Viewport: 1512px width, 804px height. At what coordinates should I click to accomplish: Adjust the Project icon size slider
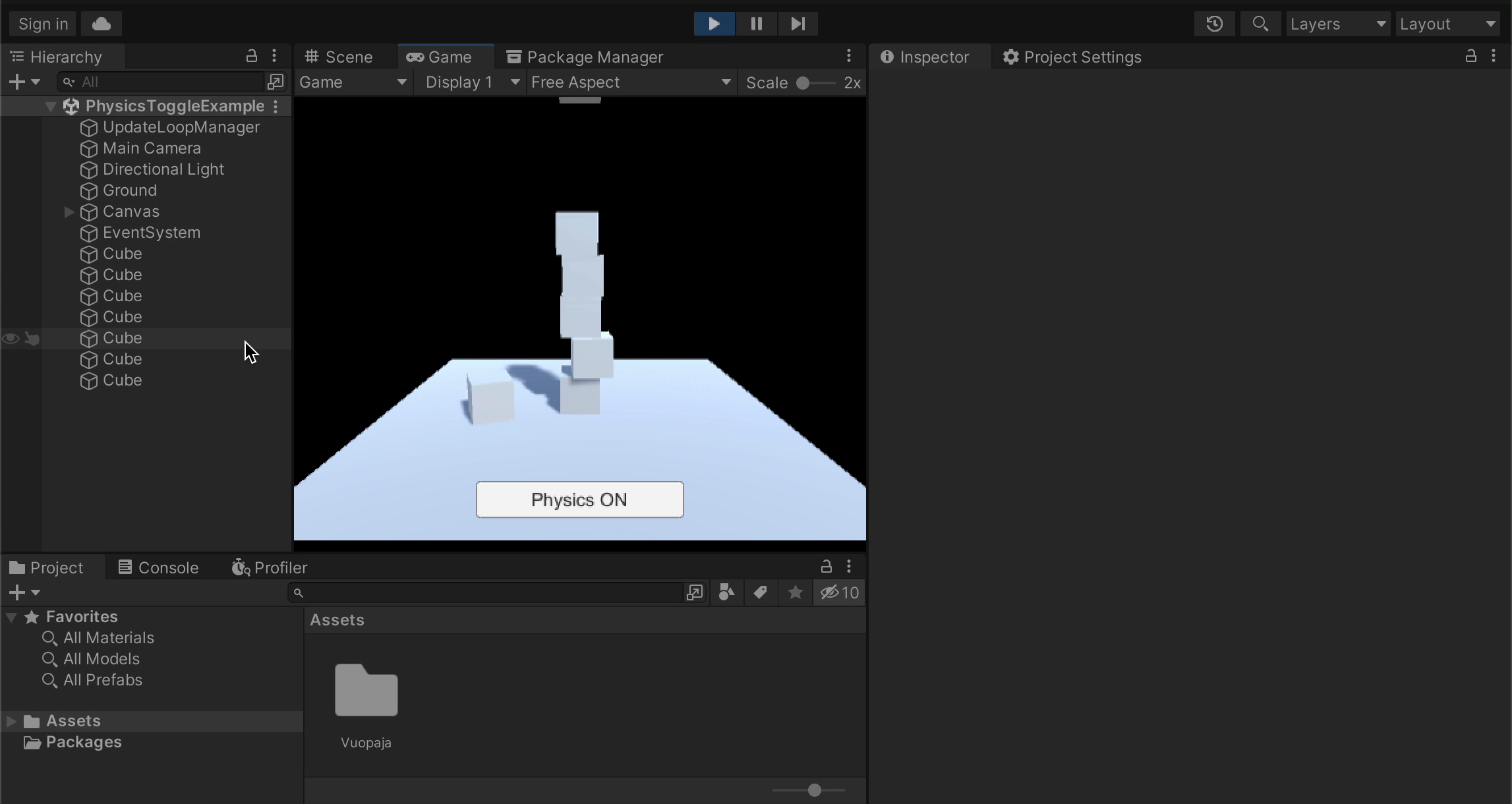(x=809, y=790)
